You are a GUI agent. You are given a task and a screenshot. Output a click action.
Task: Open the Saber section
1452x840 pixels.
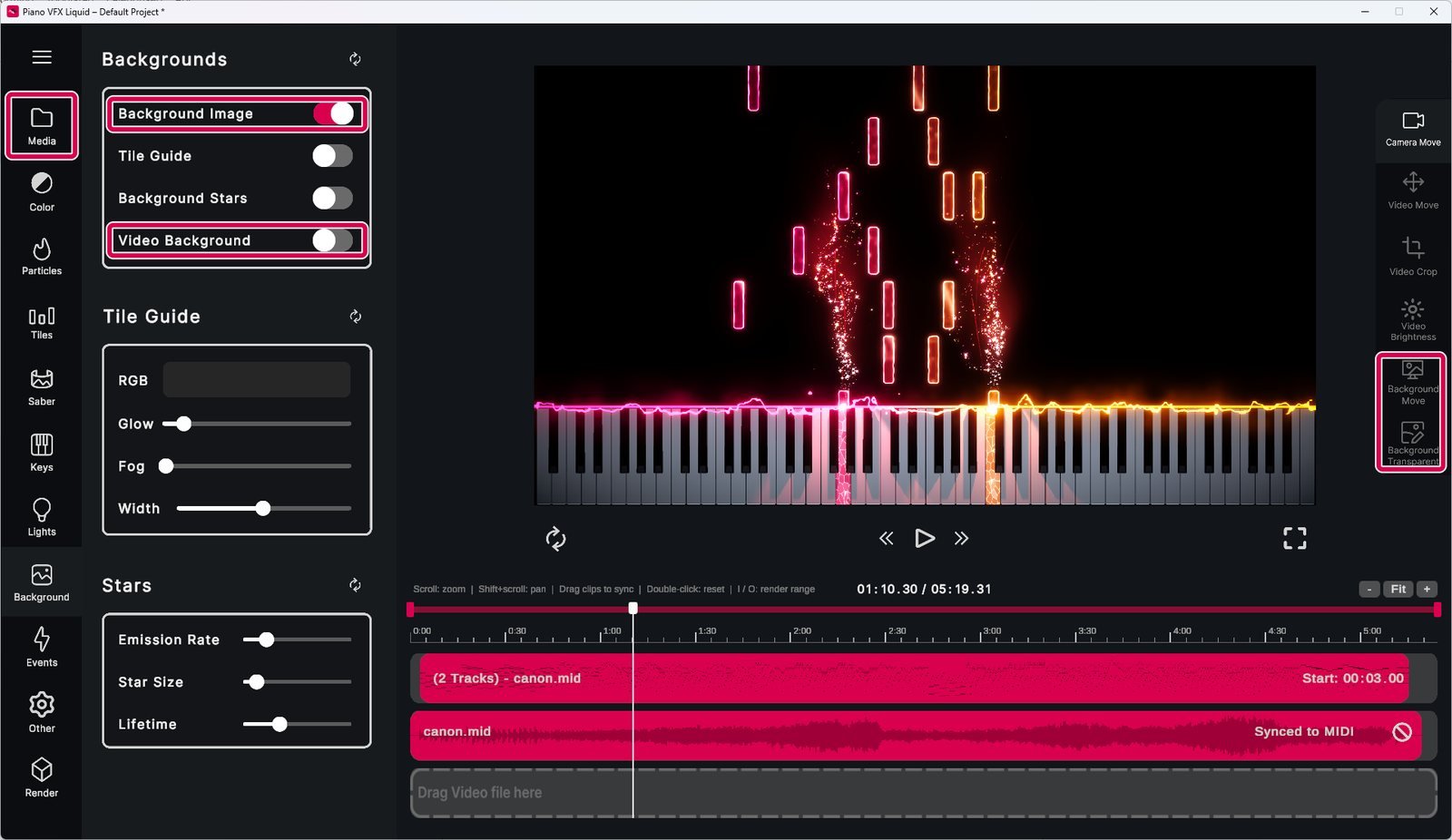(x=42, y=387)
